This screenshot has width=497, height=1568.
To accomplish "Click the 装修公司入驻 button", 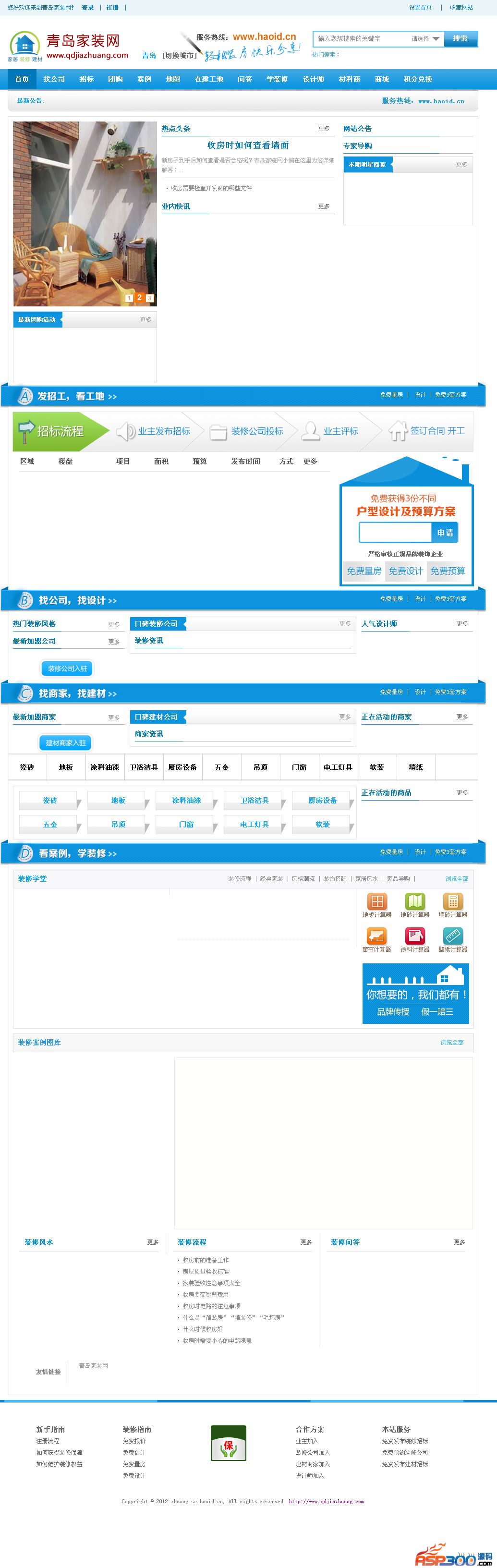I will click(68, 669).
